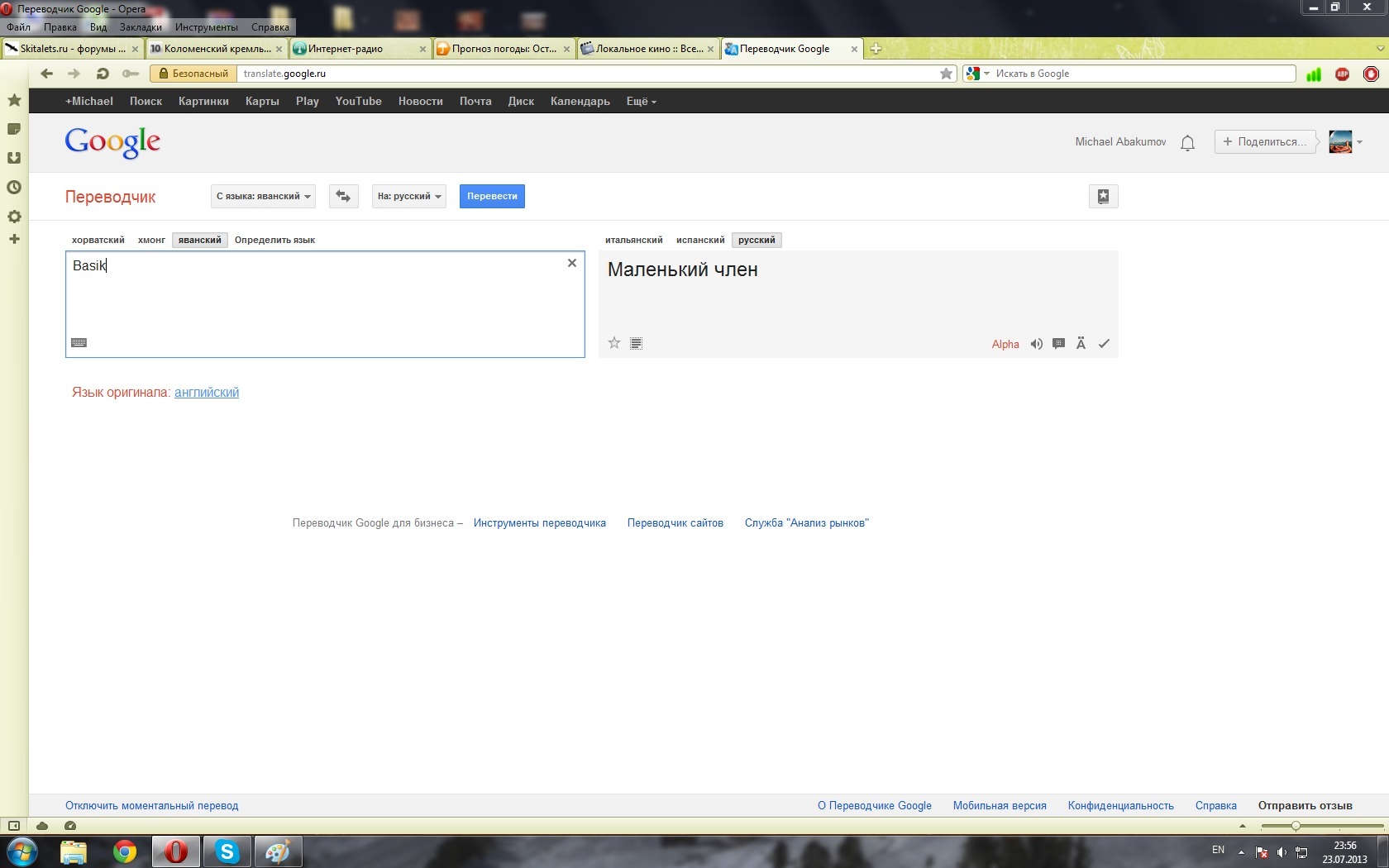Open zoom options arrow beside the slider
The width and height of the screenshot is (1389, 868).
[x=1242, y=826]
